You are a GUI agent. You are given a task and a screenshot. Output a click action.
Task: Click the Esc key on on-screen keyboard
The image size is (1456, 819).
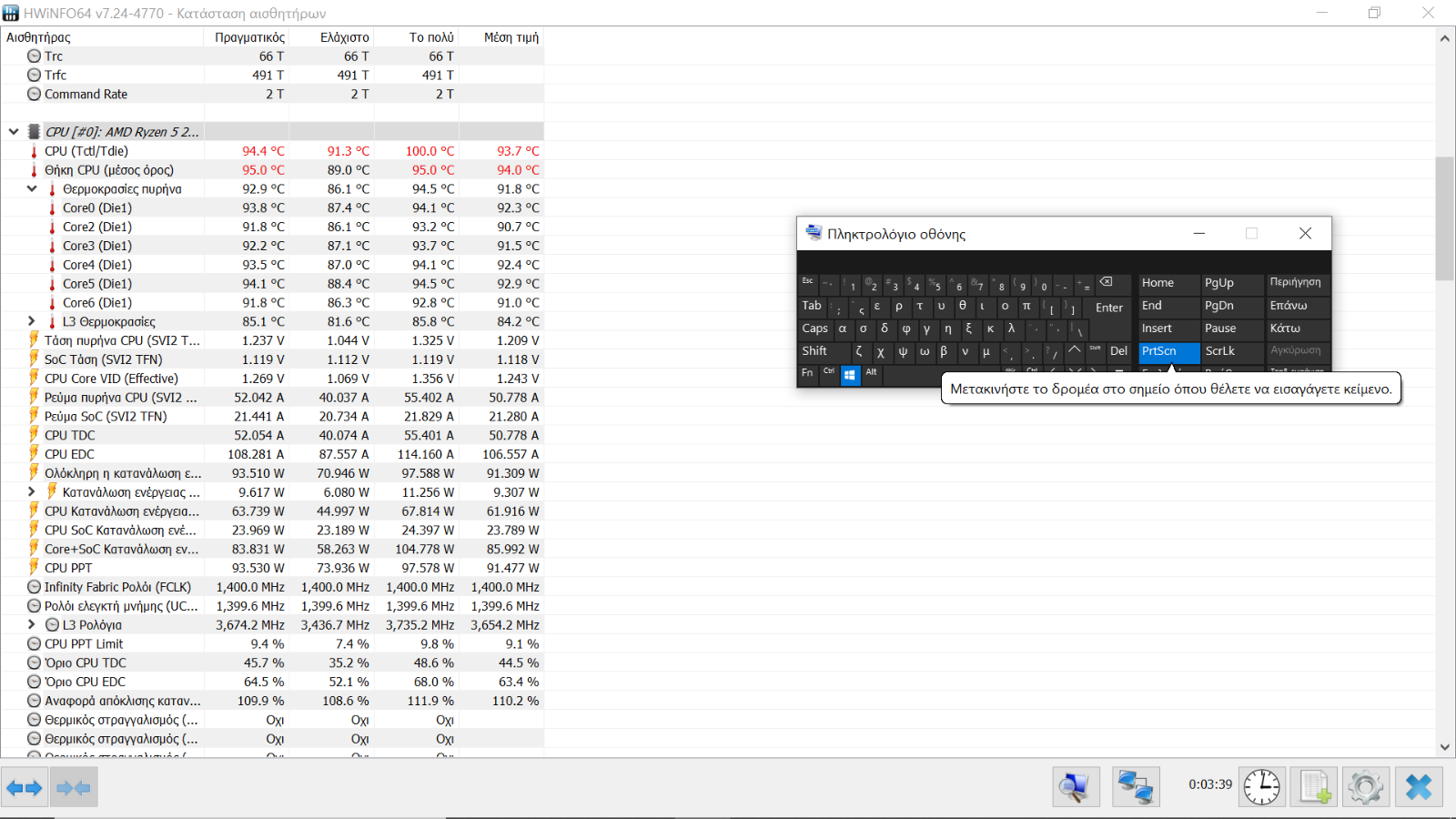point(808,283)
